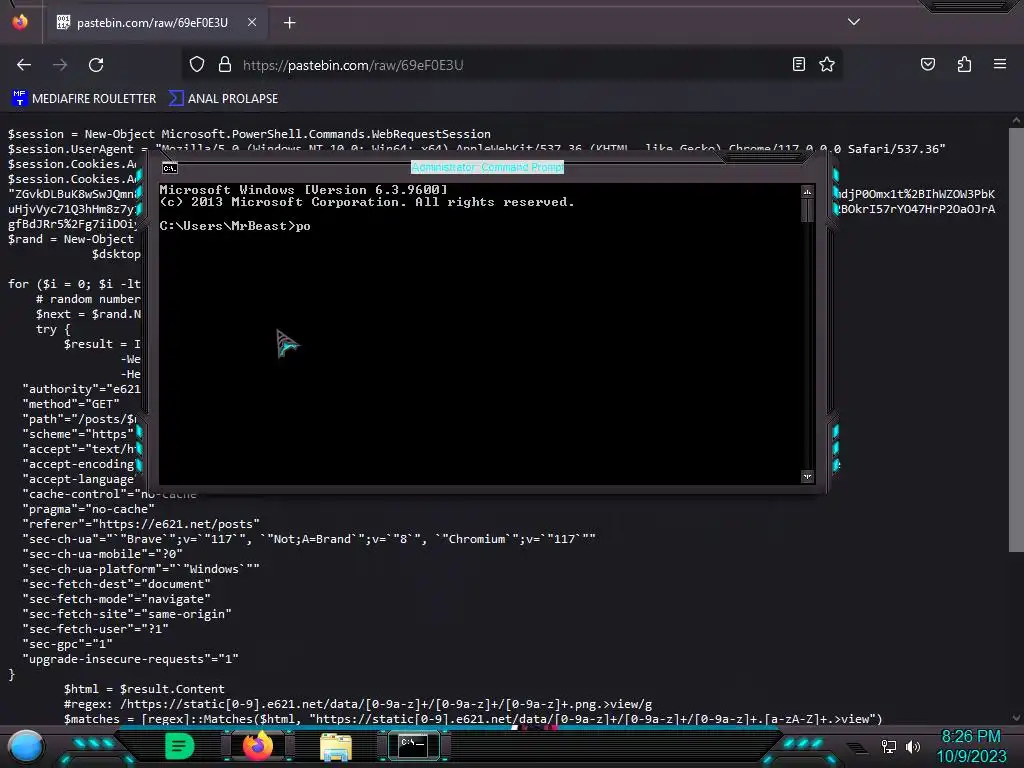
Task: Click 'Microsoft Windows [Version 6.3.9600]' text
Action: [304, 190]
